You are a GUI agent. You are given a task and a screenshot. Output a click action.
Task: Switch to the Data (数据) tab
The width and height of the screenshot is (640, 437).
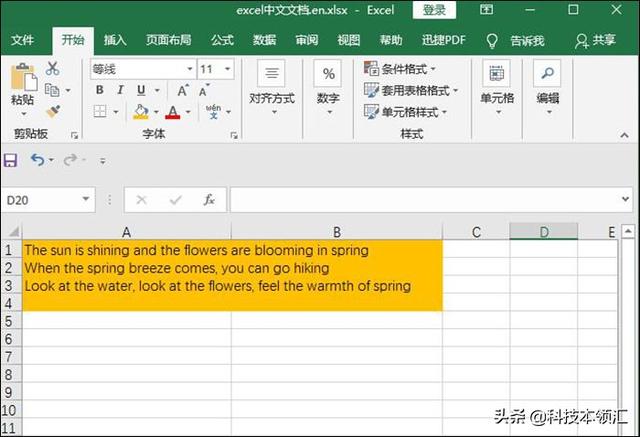pyautogui.click(x=264, y=40)
